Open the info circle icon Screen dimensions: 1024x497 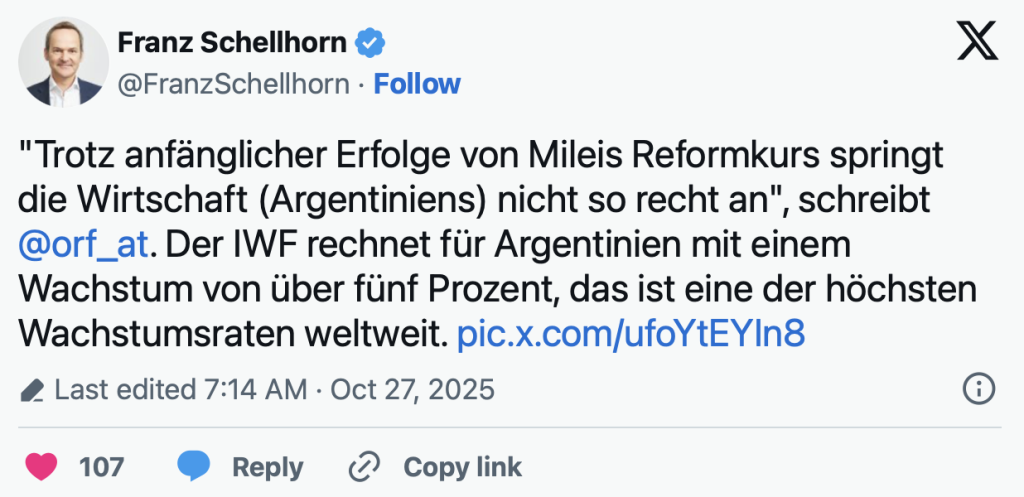[x=977, y=388]
